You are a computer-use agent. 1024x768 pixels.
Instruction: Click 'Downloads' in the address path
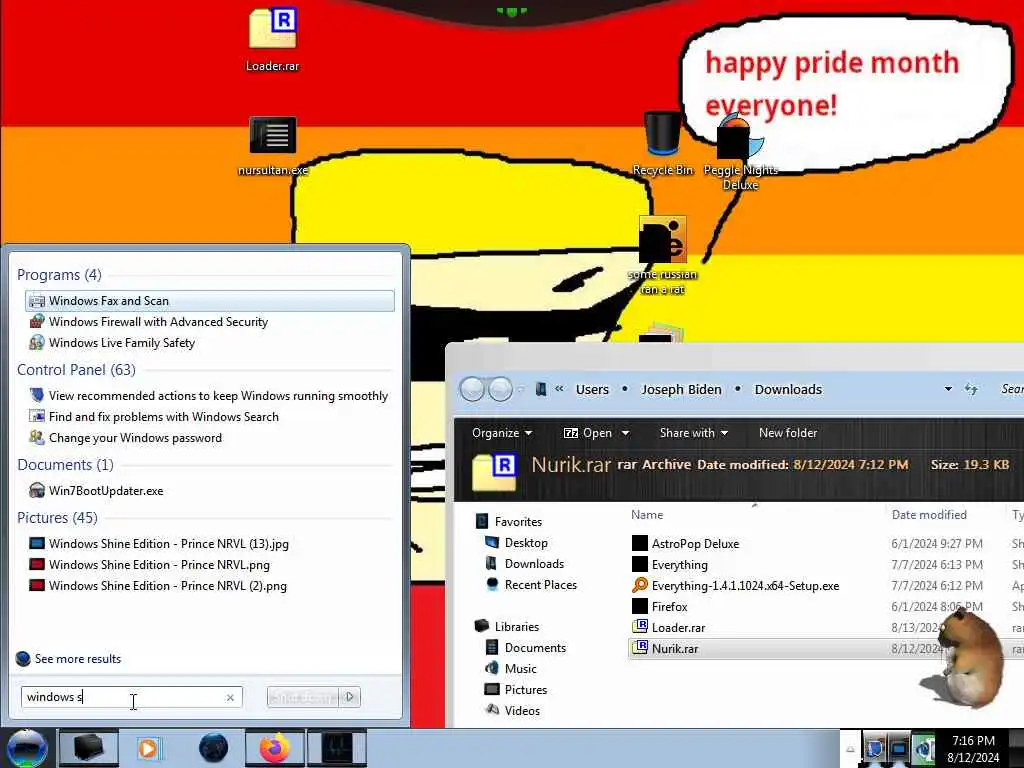(788, 389)
